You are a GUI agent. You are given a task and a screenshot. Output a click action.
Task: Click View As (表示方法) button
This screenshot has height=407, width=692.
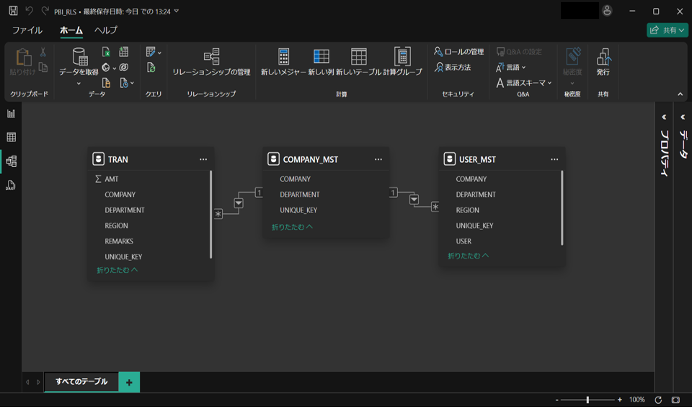click(x=453, y=68)
